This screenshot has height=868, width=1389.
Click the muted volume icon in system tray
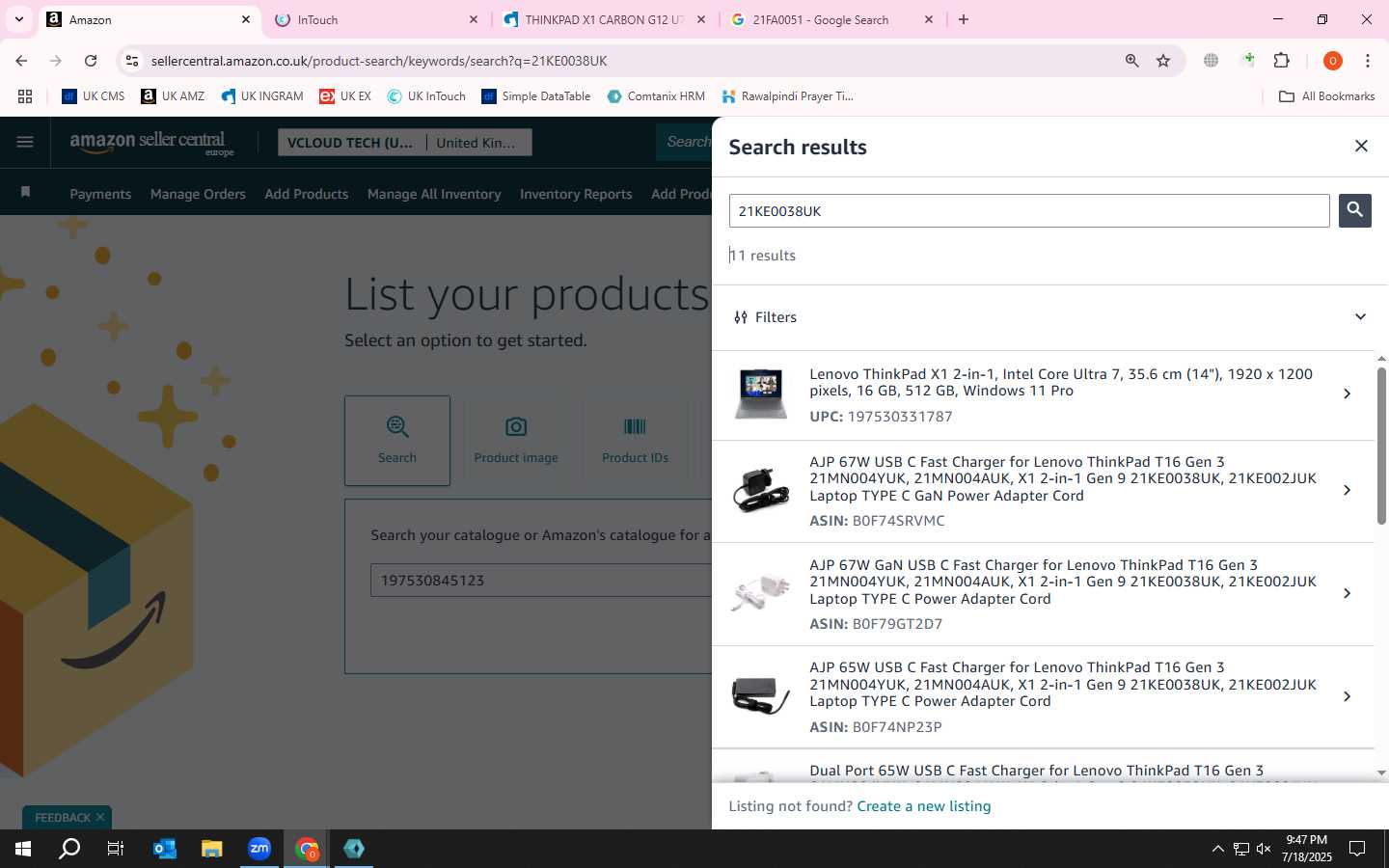coord(1264,849)
